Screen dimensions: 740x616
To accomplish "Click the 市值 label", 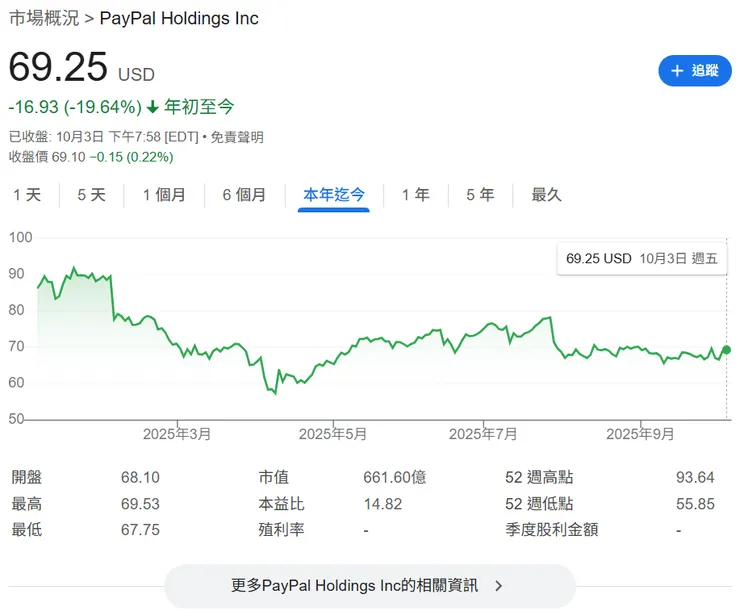I will (273, 477).
